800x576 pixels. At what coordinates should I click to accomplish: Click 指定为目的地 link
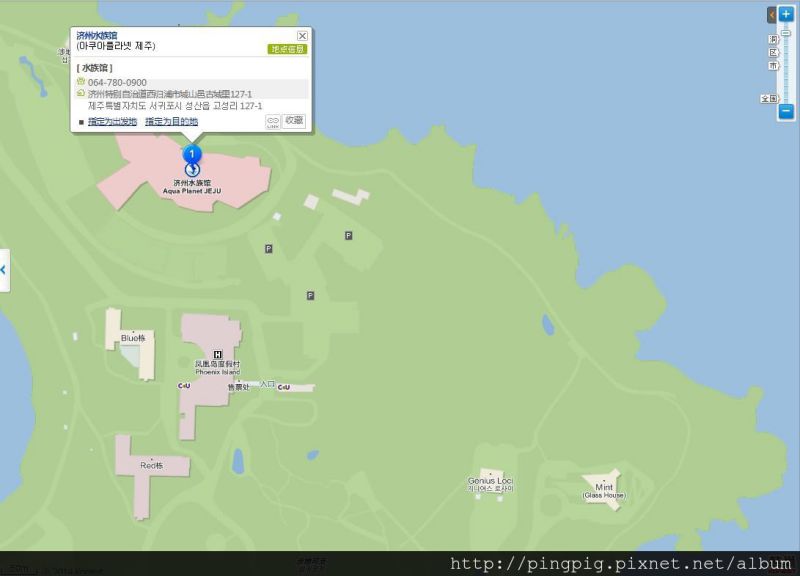coord(171,121)
